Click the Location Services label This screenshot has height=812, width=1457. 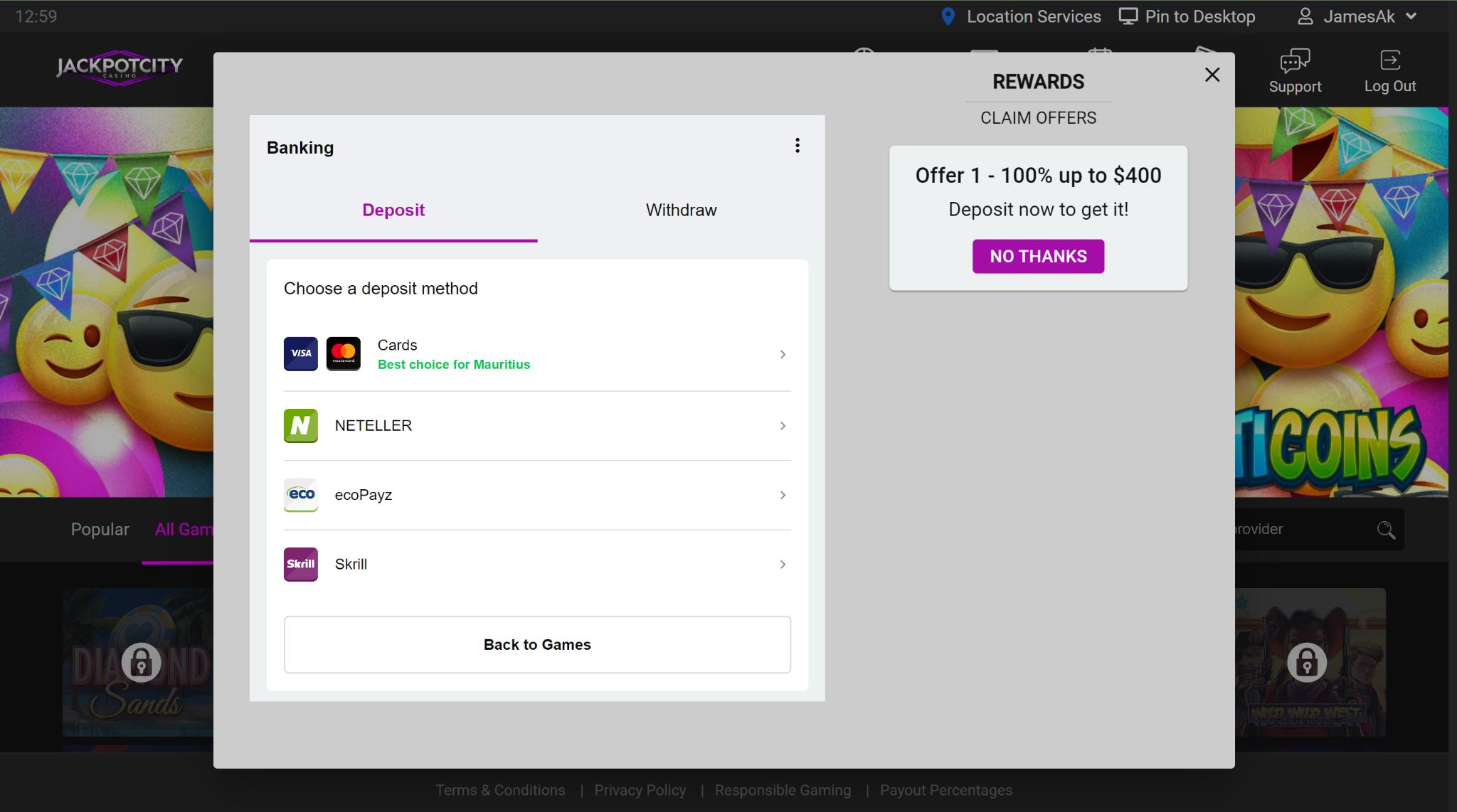pyautogui.click(x=1034, y=16)
